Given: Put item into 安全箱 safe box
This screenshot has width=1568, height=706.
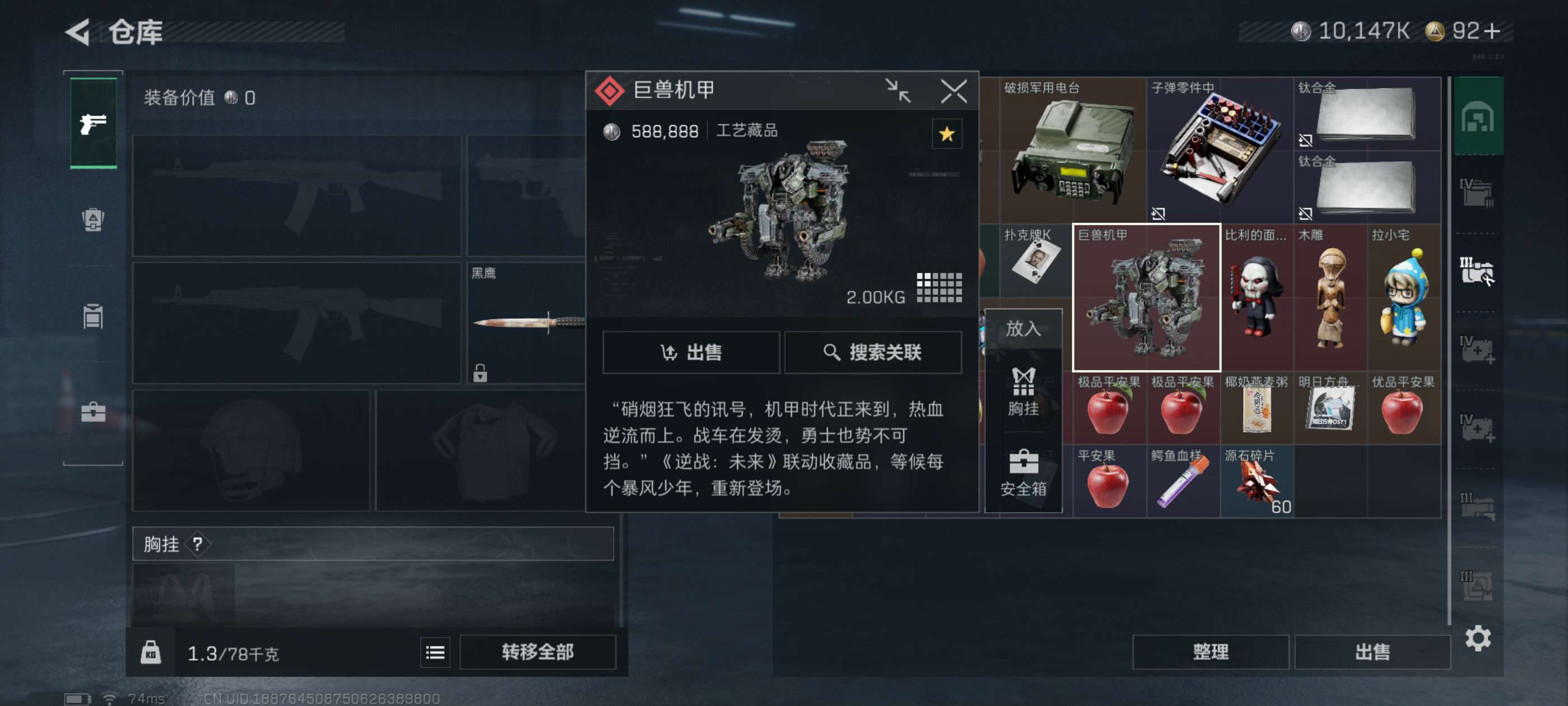Looking at the screenshot, I should click(x=1023, y=473).
